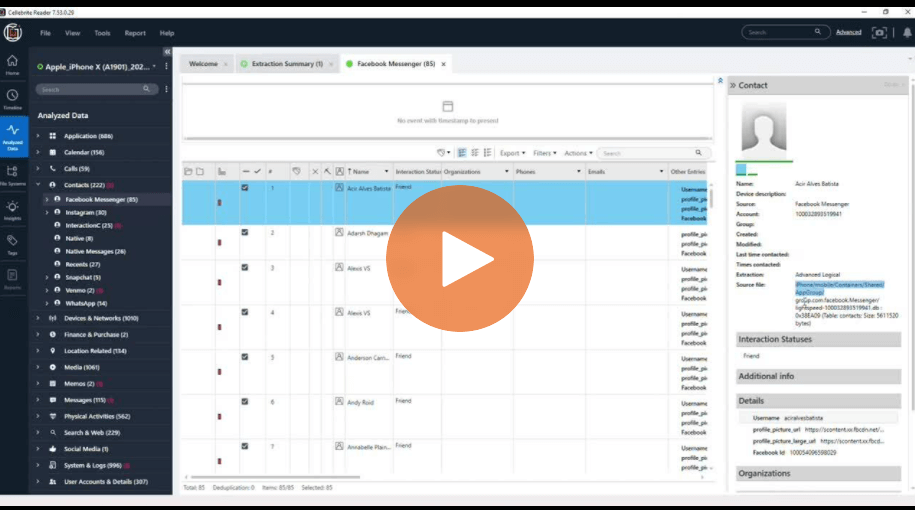Expand the Application (686) tree node
The width and height of the screenshot is (915, 510).
click(x=38, y=136)
